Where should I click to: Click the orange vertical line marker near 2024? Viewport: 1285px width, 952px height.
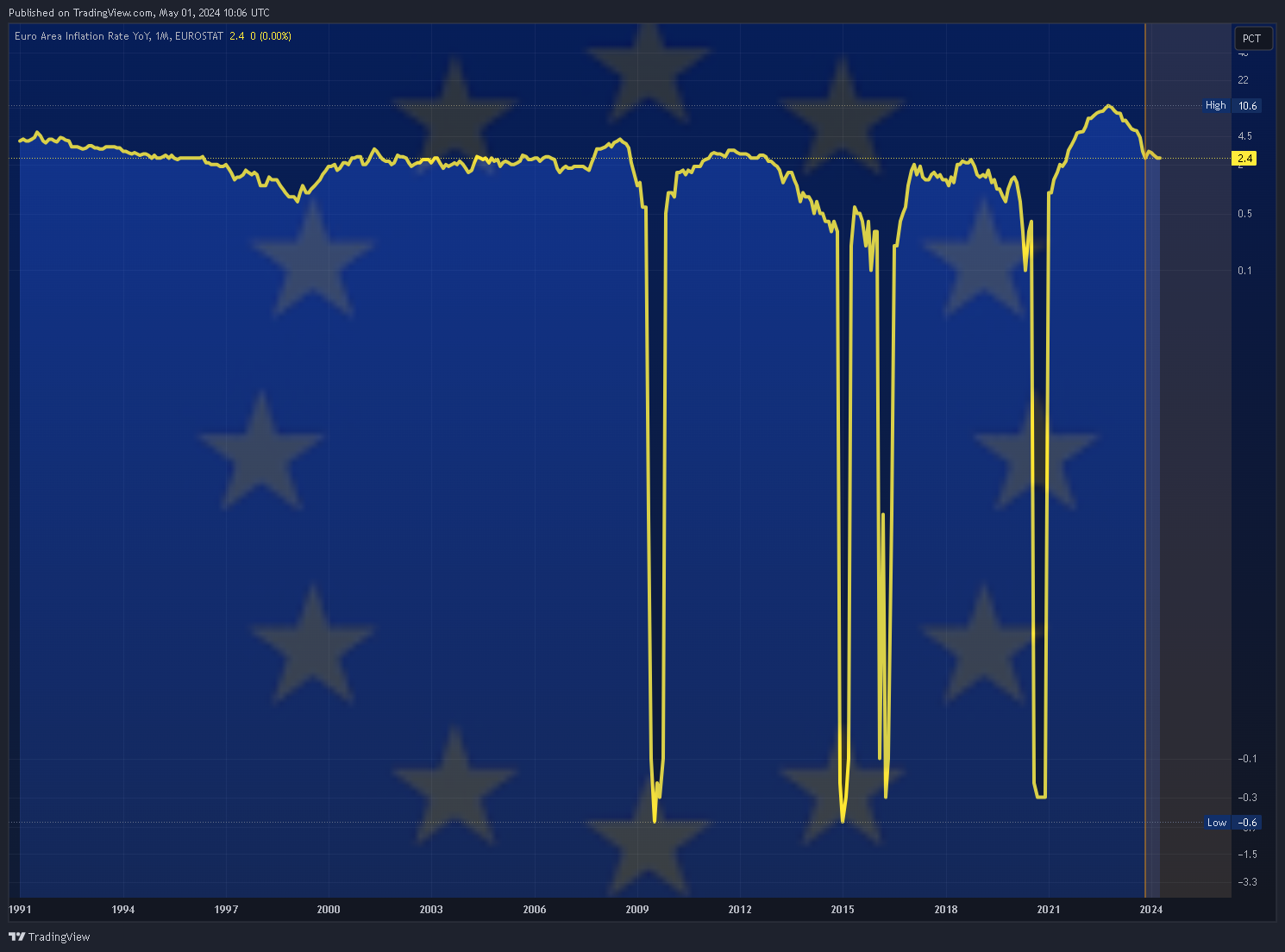pos(1145,461)
